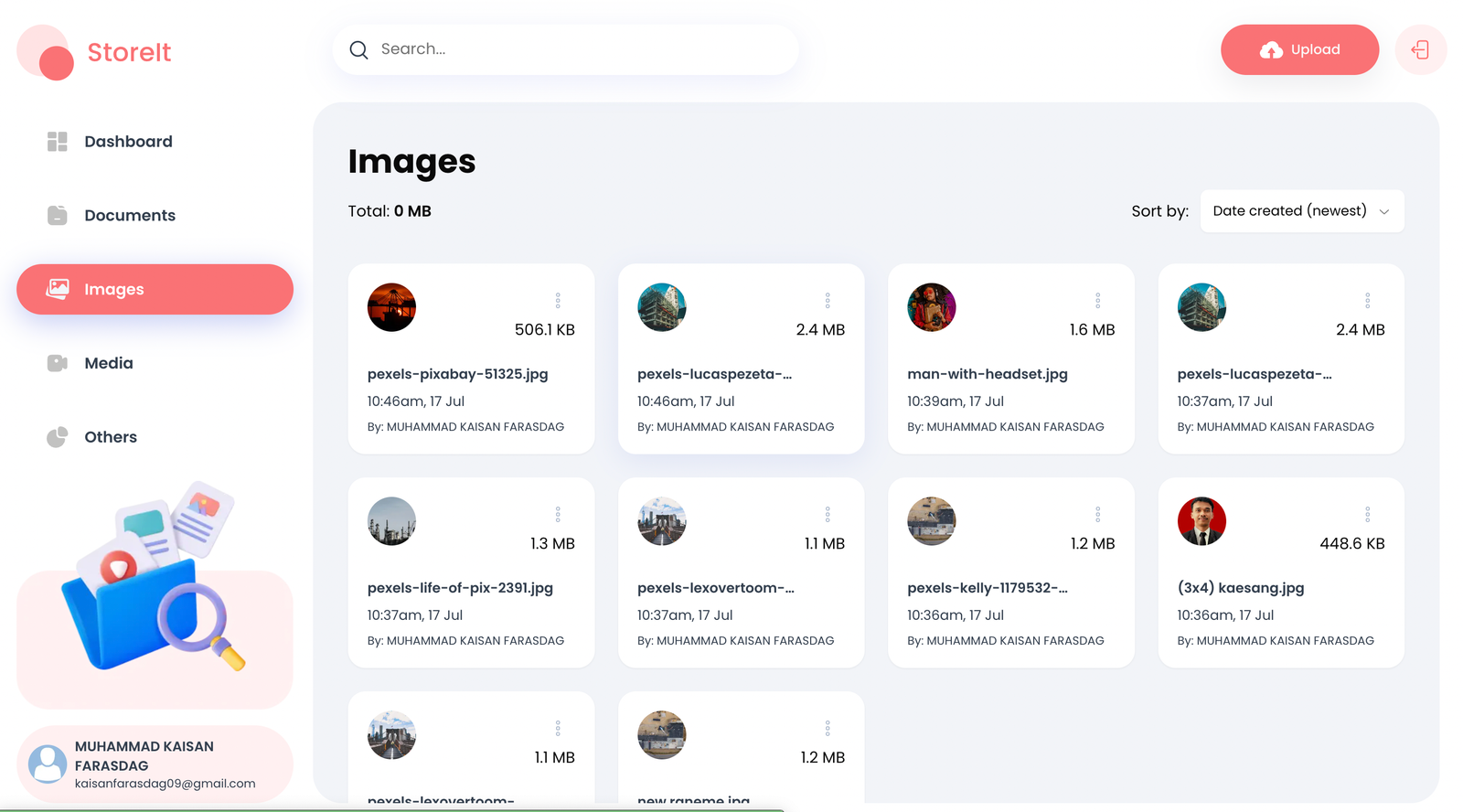Open three-dot menu for (3x4) kaesang.jpg
Screen dimensions: 1463x812
[x=1367, y=514]
